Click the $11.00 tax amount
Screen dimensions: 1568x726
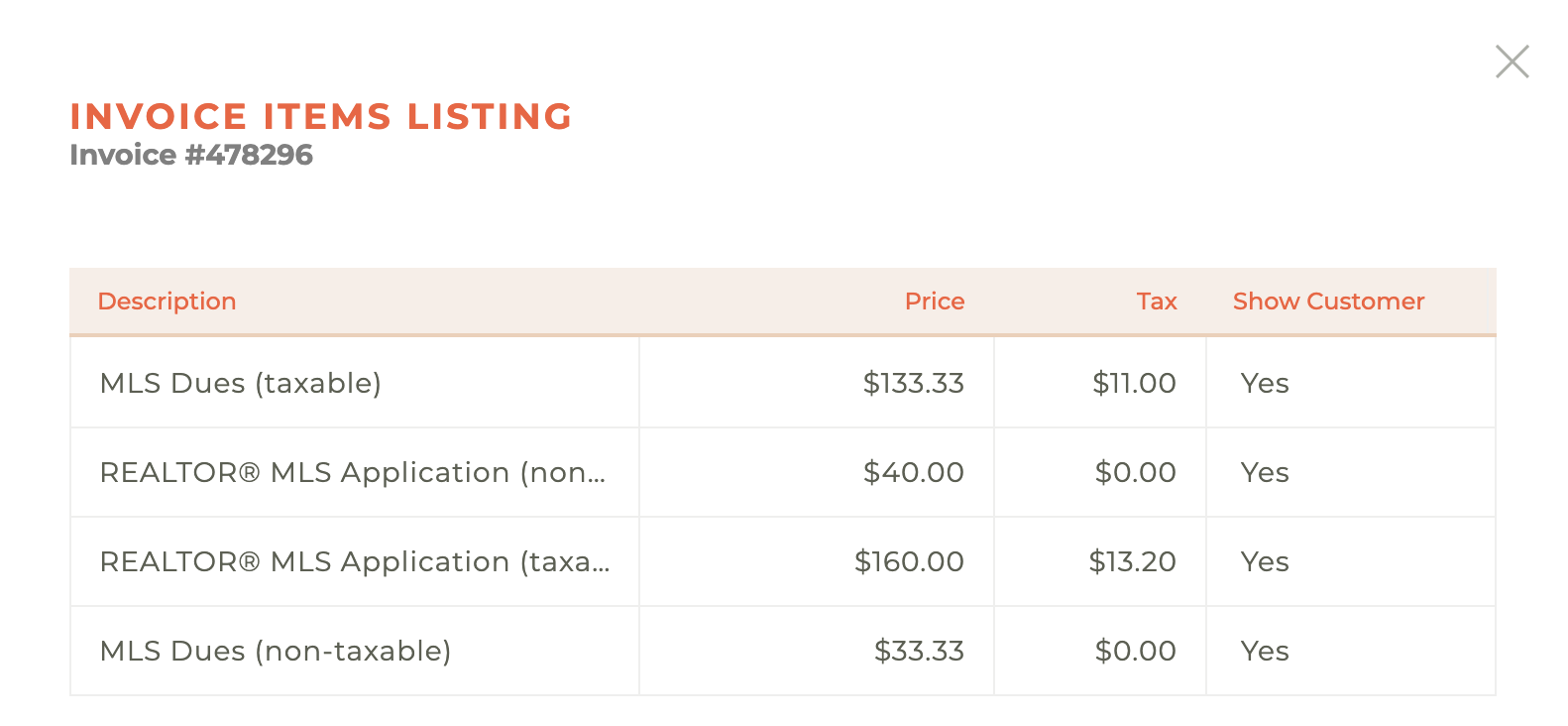[1134, 383]
